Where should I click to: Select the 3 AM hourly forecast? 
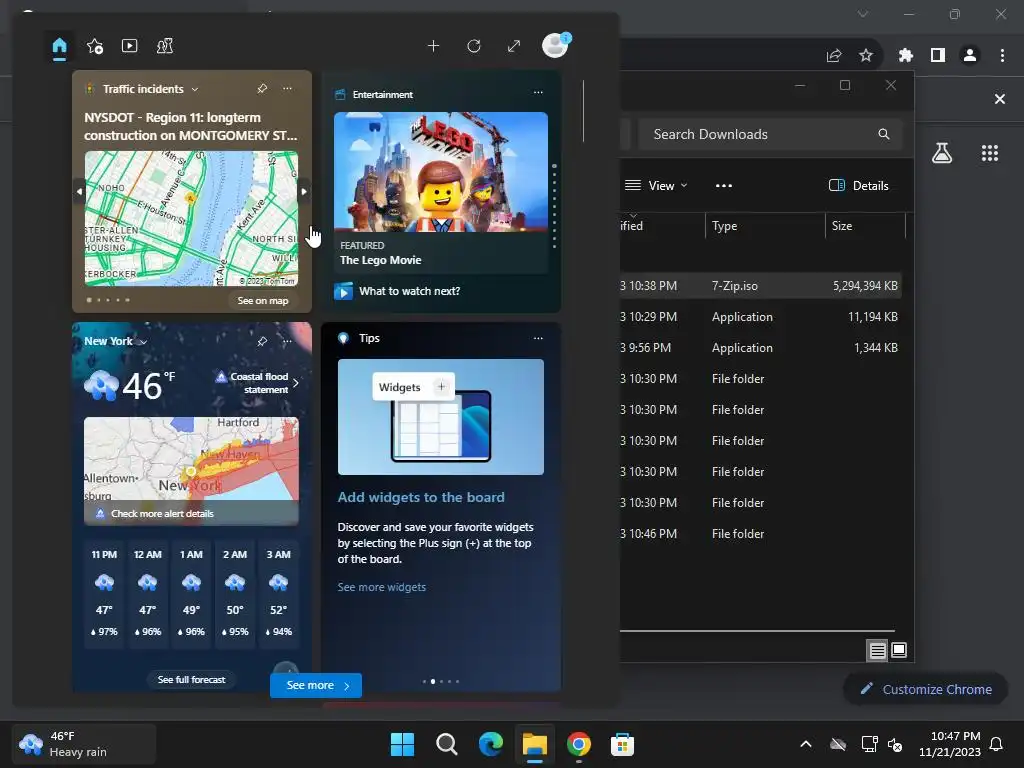point(279,593)
